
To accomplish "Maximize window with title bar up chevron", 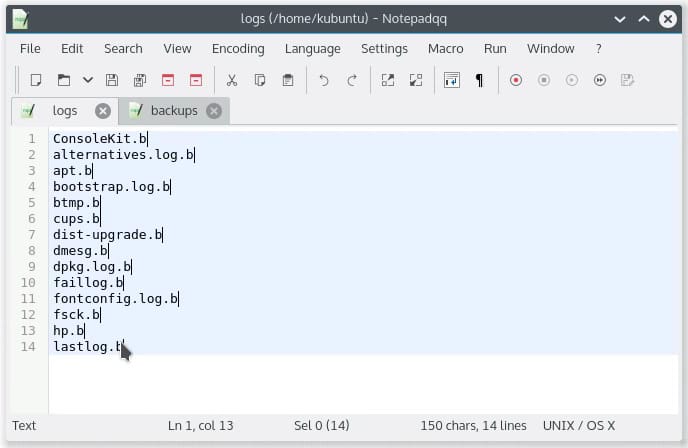I will pyautogui.click(x=644, y=19).
